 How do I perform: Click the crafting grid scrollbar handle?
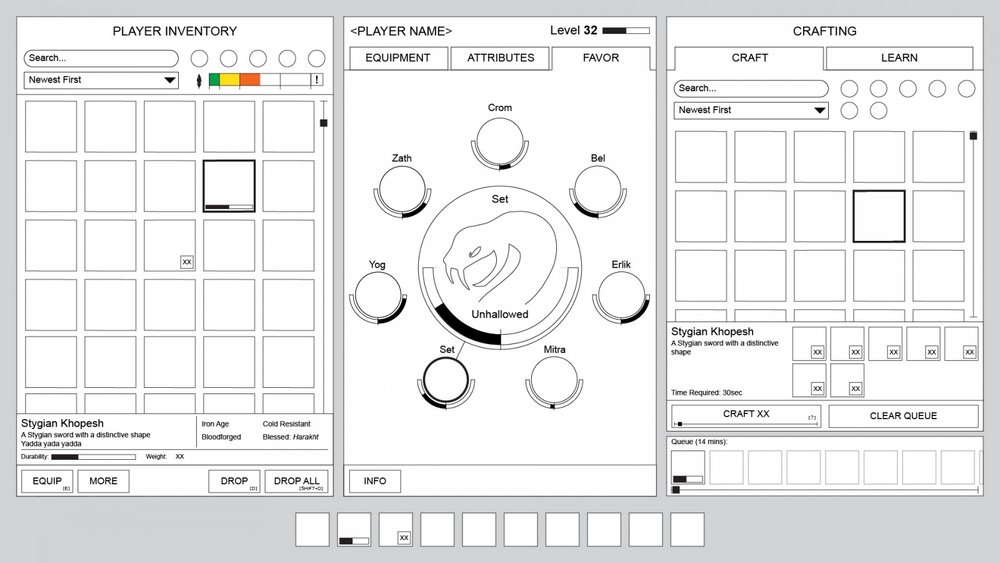pos(973,136)
